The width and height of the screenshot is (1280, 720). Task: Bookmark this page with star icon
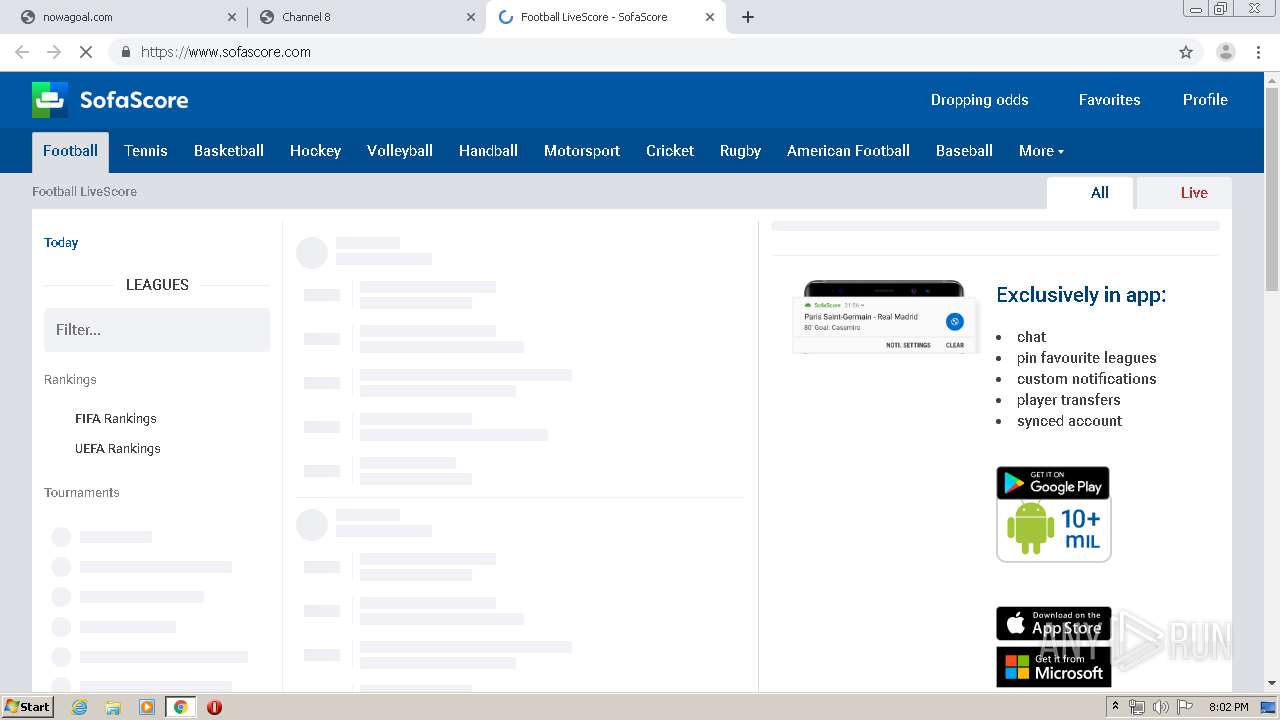[1186, 52]
